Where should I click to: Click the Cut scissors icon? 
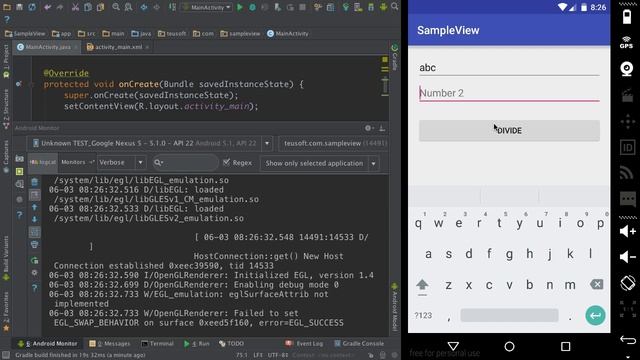[76, 7]
